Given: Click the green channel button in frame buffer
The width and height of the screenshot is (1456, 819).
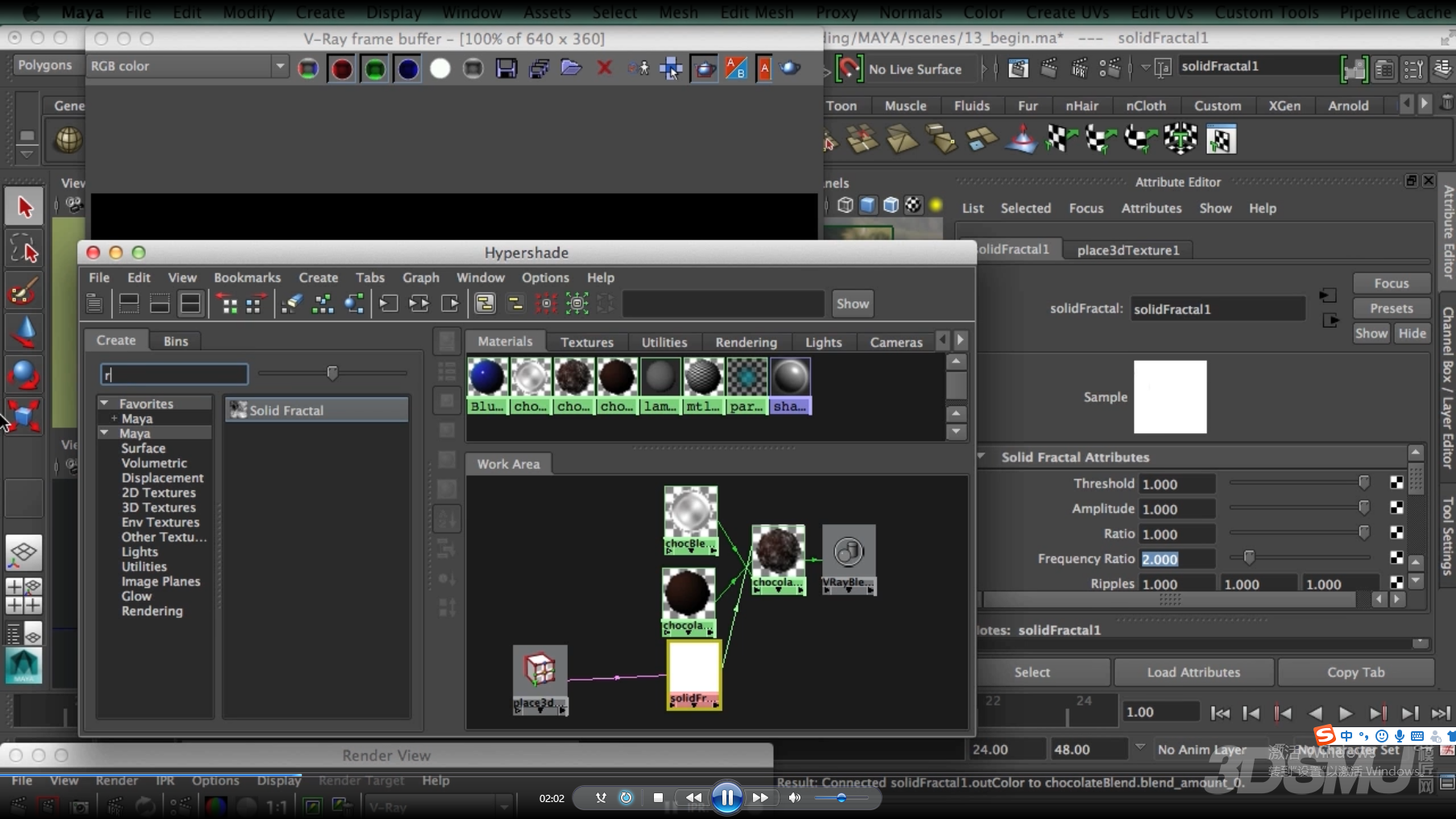Looking at the screenshot, I should click(x=374, y=69).
